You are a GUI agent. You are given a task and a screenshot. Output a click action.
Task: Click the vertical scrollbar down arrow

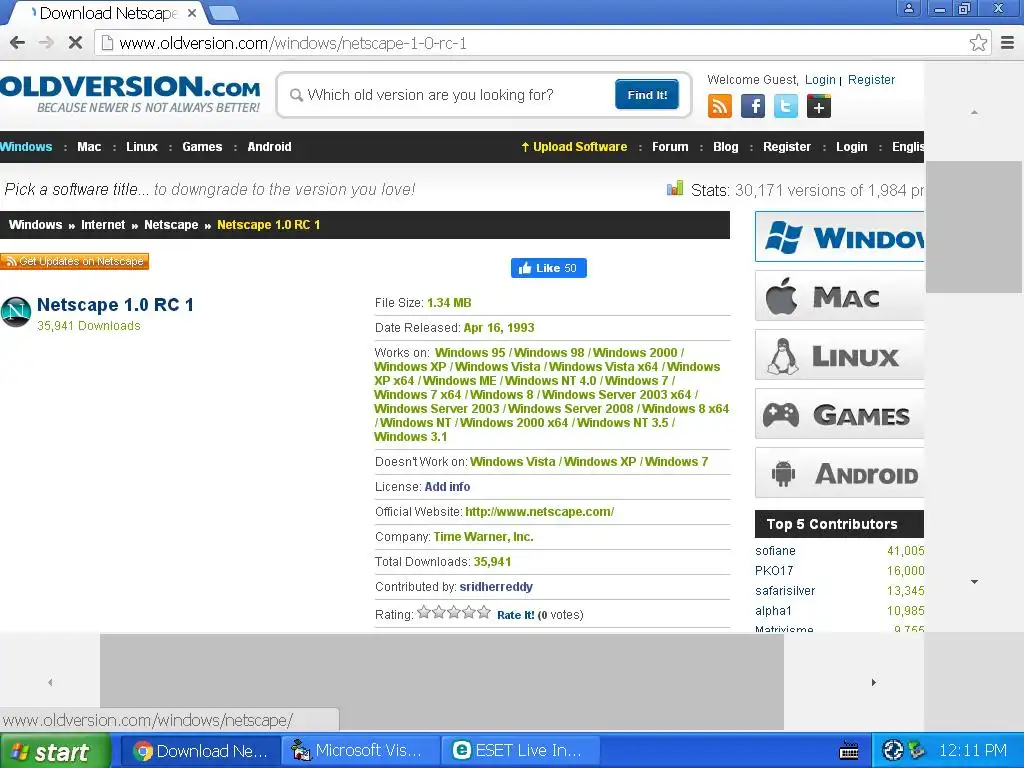click(974, 581)
